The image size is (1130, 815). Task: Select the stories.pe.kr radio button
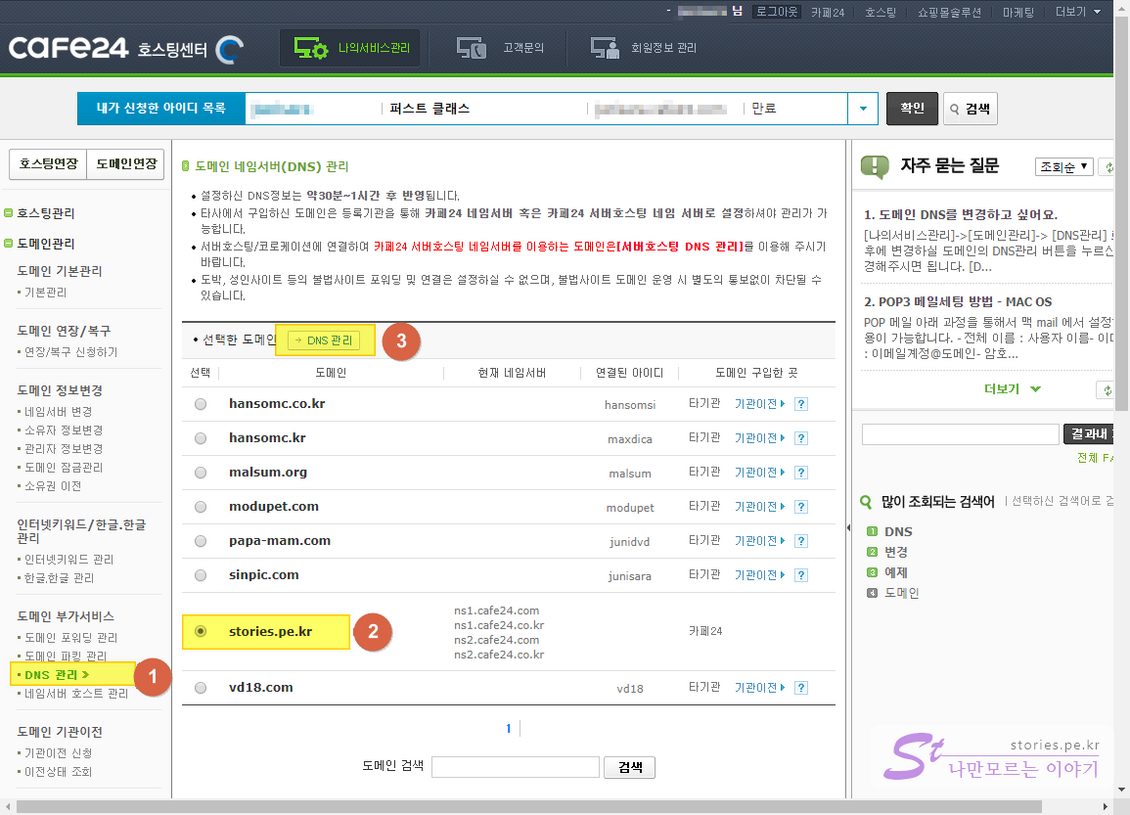(x=201, y=632)
